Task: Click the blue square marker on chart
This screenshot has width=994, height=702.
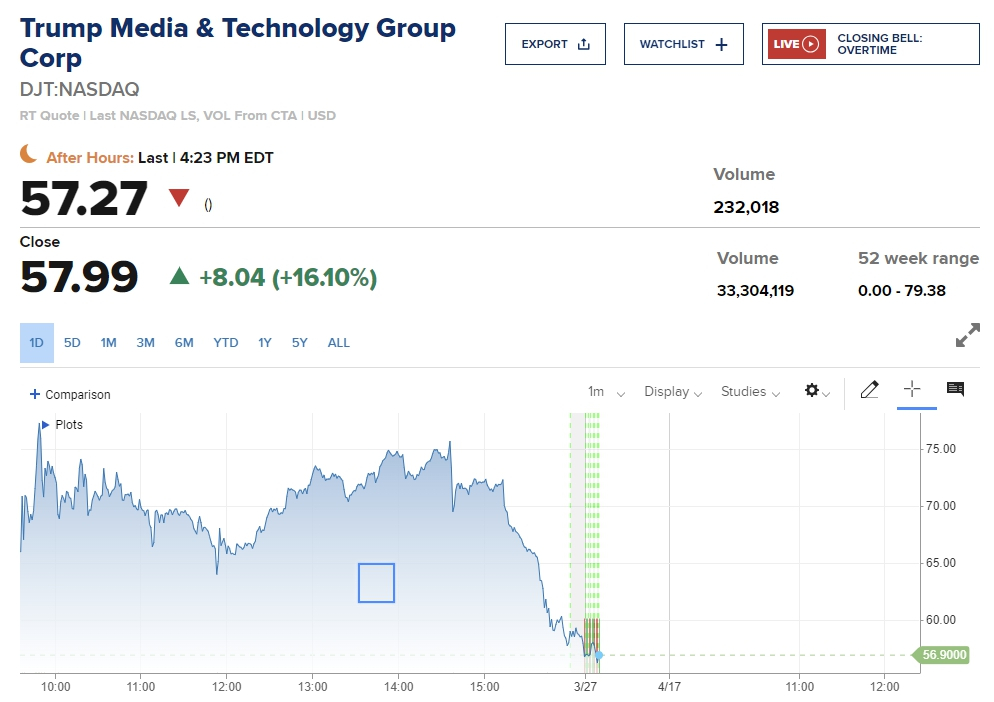Action: pos(376,583)
